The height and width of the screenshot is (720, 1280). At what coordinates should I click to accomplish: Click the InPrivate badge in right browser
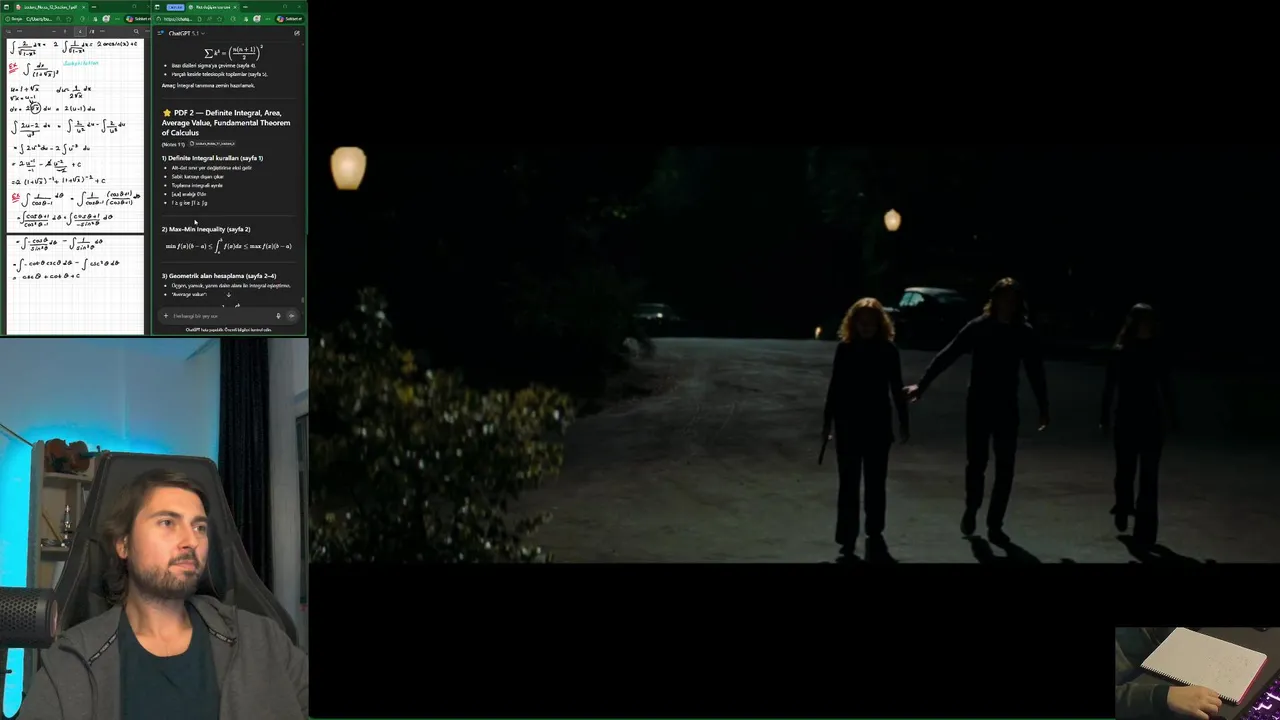pos(176,7)
